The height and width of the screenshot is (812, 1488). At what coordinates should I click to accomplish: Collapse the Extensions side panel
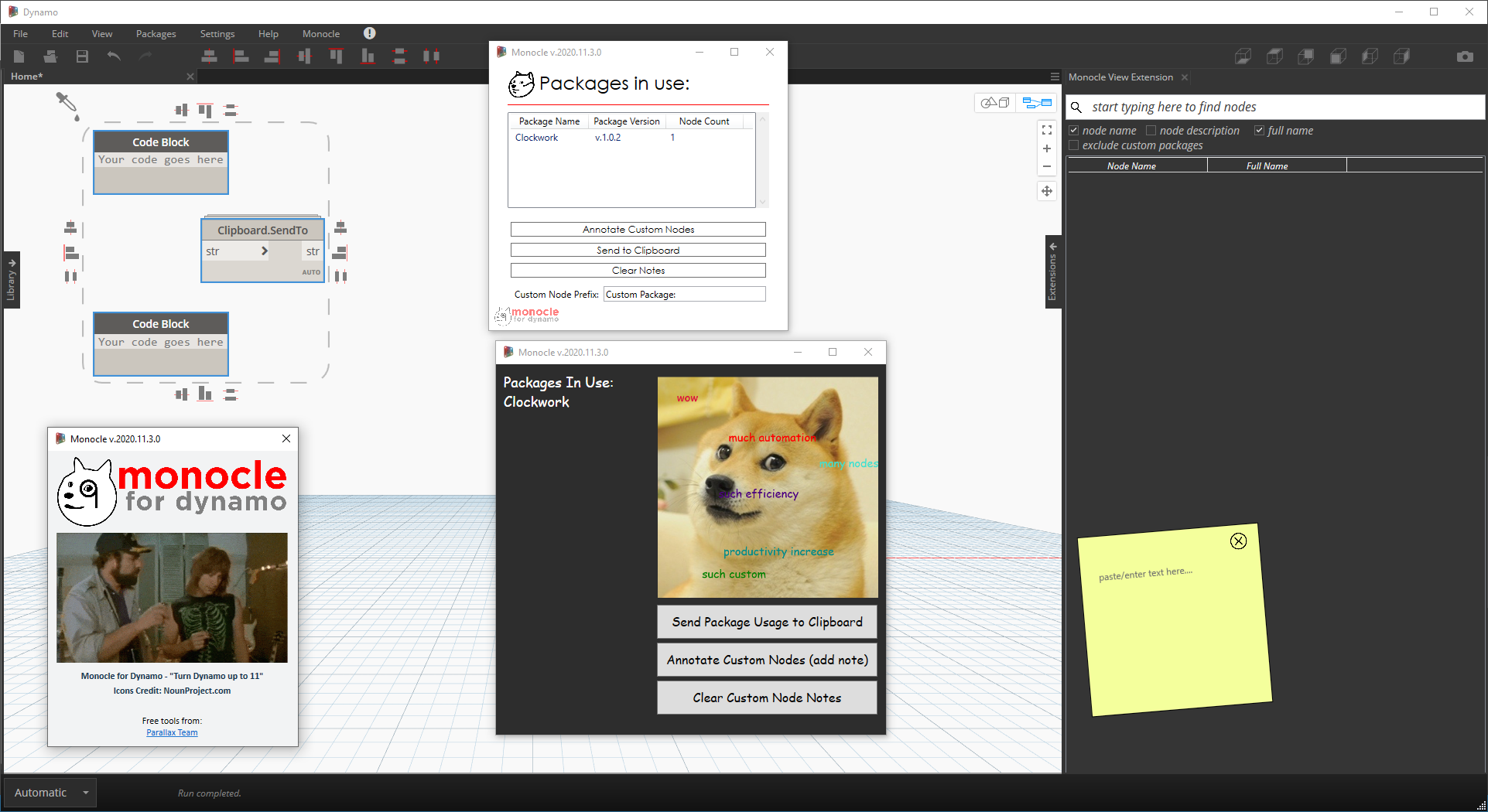click(1052, 272)
